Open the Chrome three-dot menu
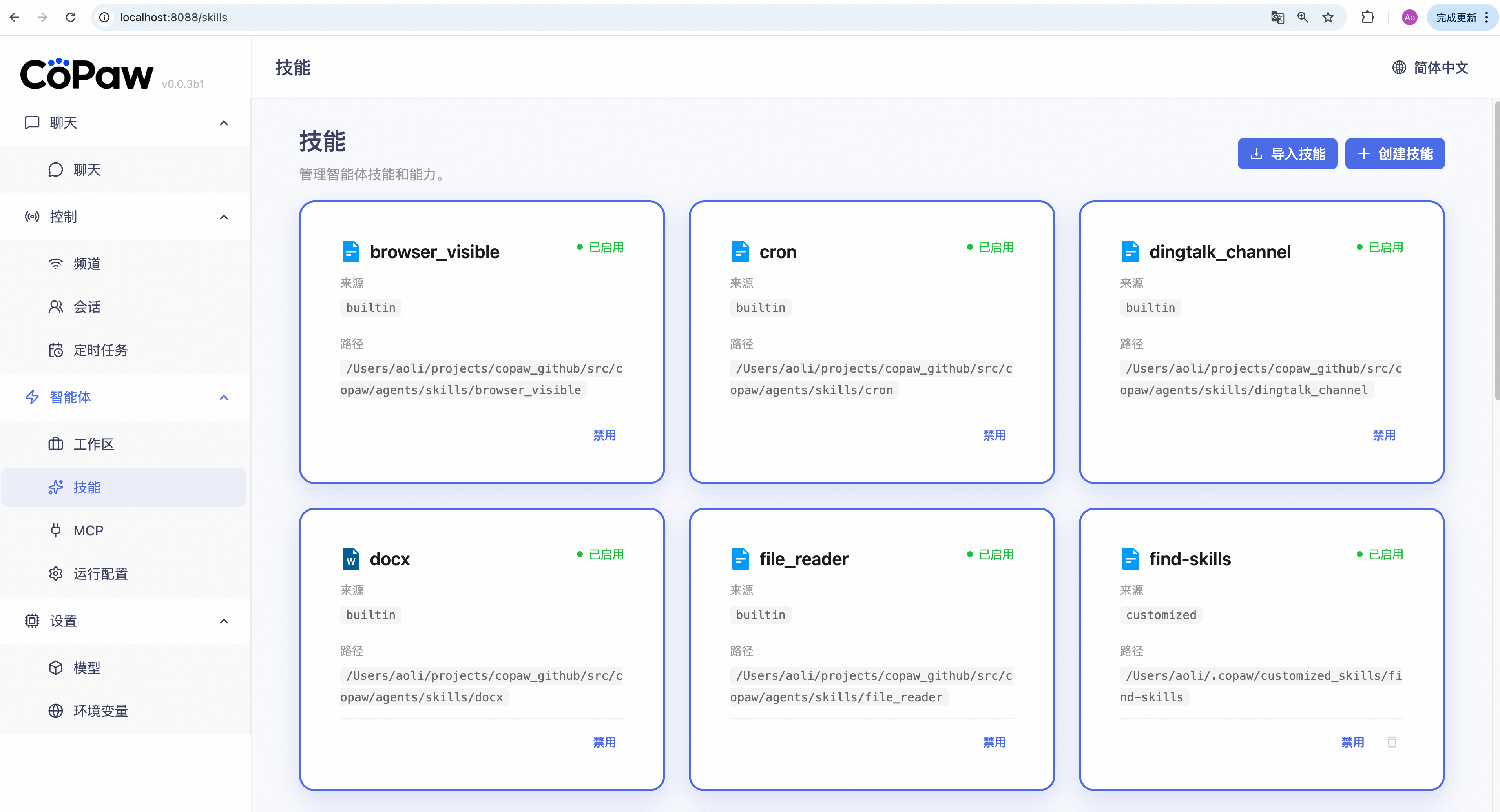The height and width of the screenshot is (812, 1500). [x=1487, y=18]
